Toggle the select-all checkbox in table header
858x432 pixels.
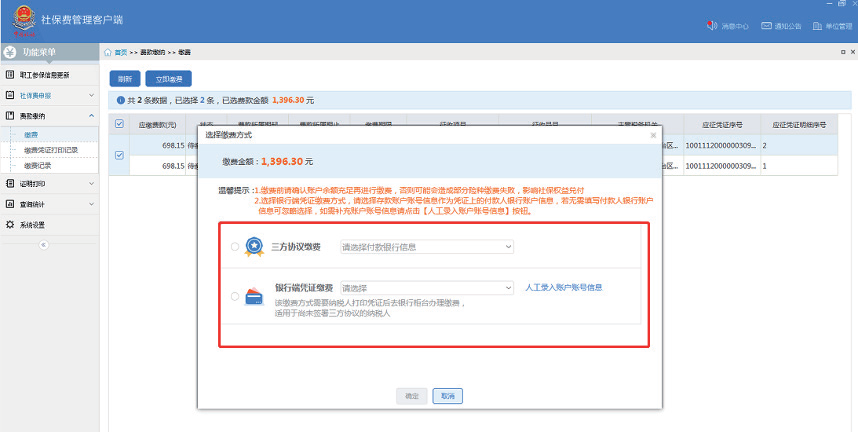[x=120, y=124]
